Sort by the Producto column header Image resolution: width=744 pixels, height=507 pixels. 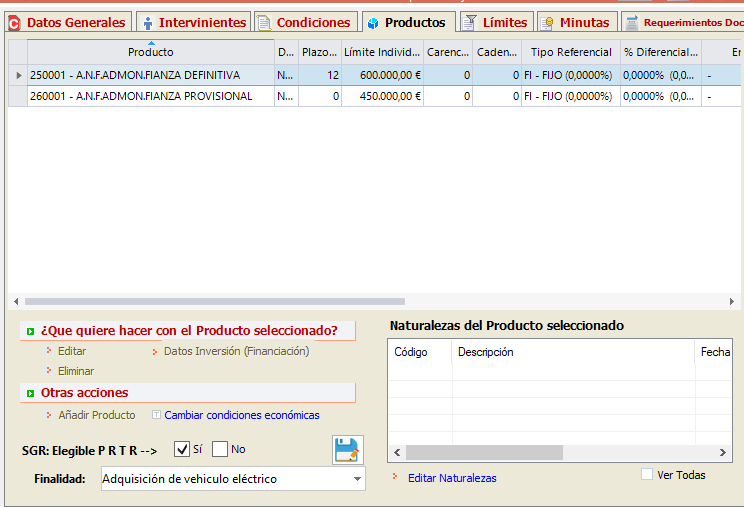click(150, 52)
